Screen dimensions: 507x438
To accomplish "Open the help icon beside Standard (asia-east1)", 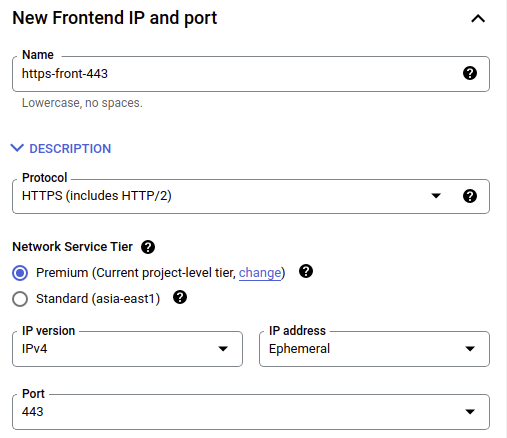I will tap(180, 297).
